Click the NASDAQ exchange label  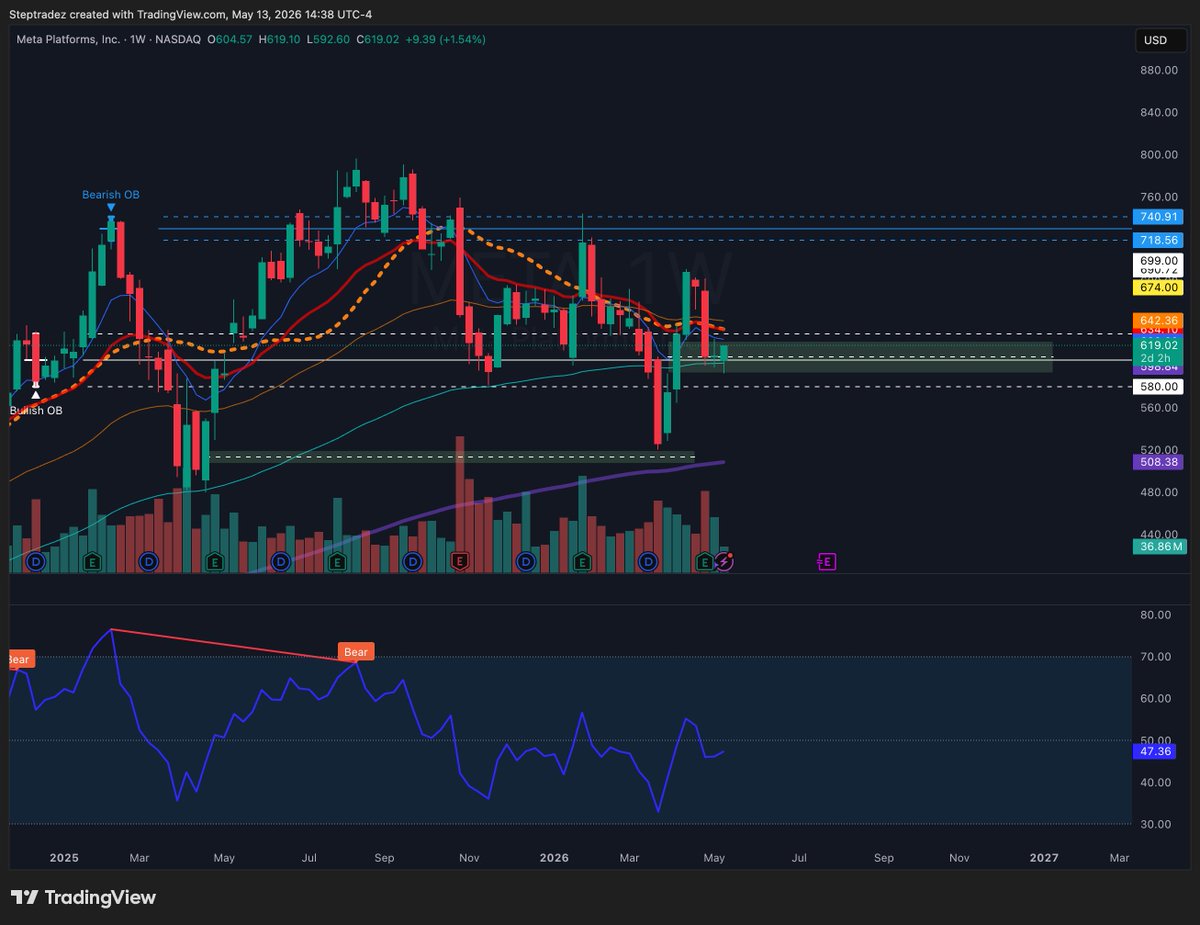point(177,39)
